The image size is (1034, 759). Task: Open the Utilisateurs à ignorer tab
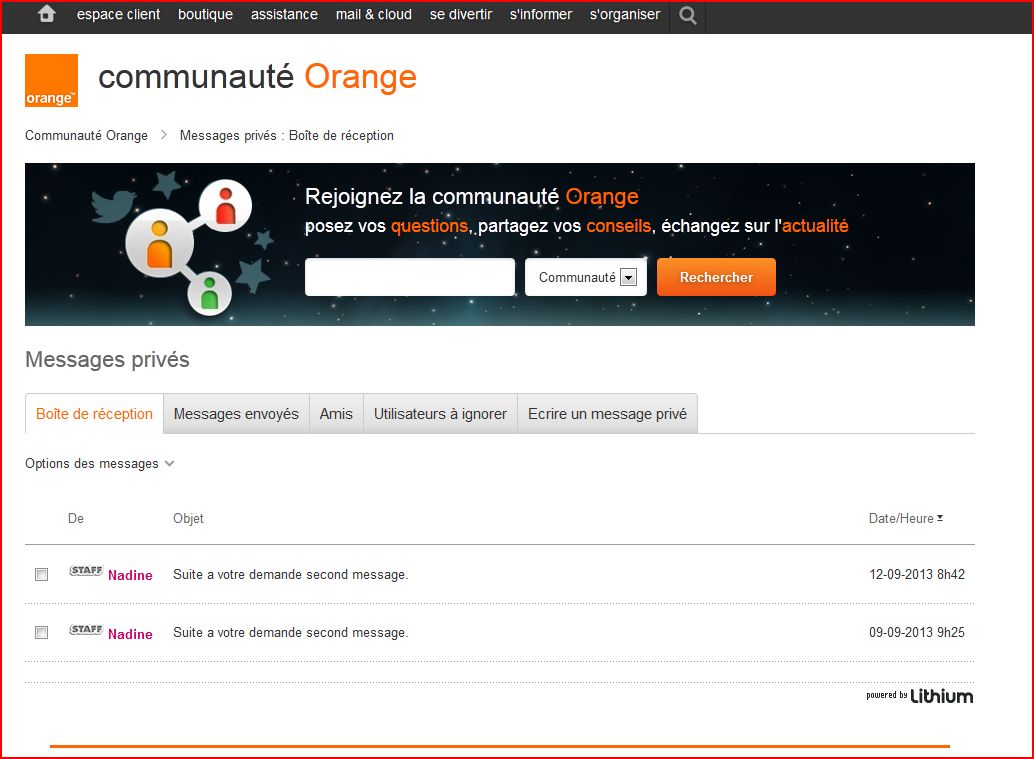coord(440,414)
